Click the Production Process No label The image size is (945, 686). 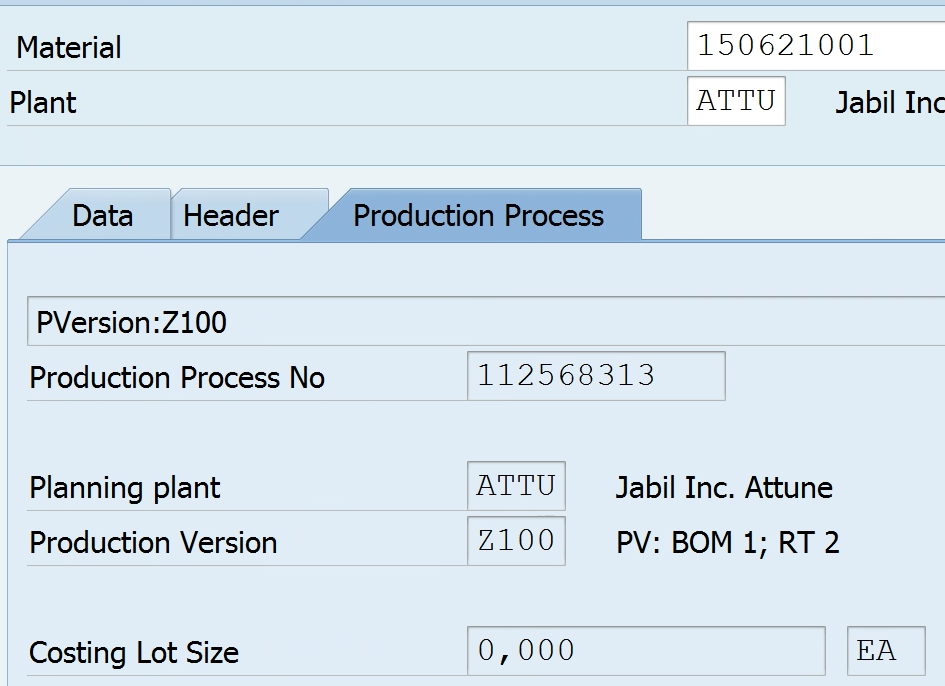coord(177,378)
